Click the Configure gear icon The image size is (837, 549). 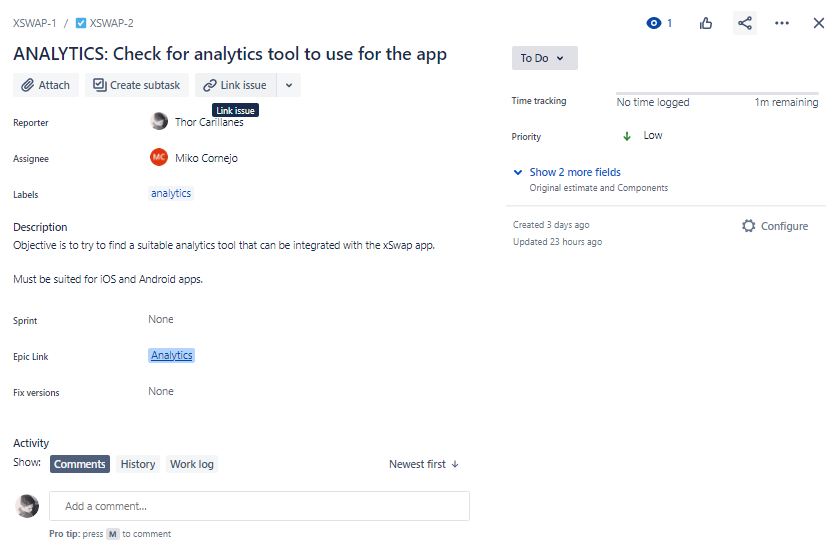pyautogui.click(x=748, y=226)
